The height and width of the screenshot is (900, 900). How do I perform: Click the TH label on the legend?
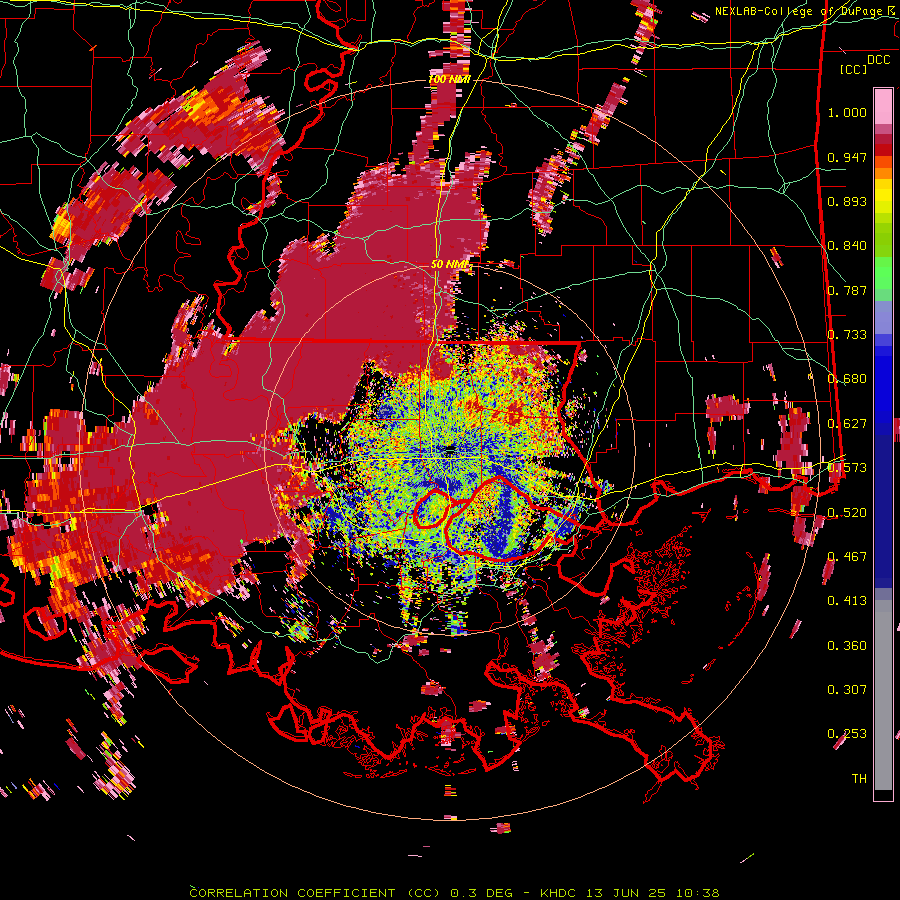tap(859, 779)
